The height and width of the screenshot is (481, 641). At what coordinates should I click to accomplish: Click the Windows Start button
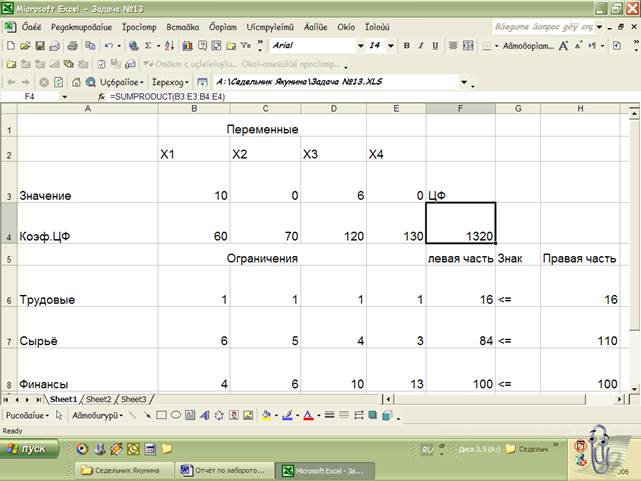click(33, 449)
